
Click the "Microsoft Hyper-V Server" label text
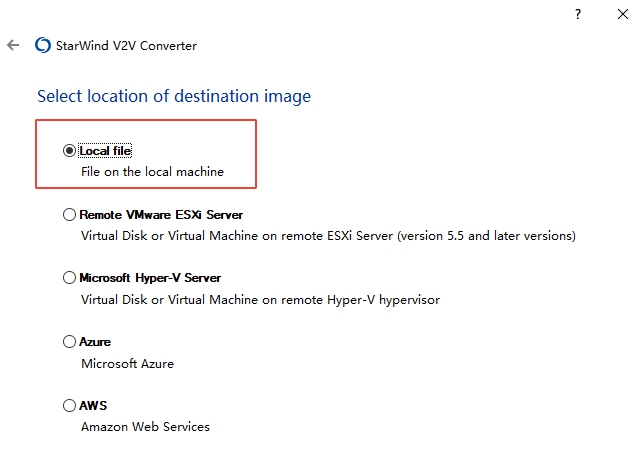(x=150, y=278)
